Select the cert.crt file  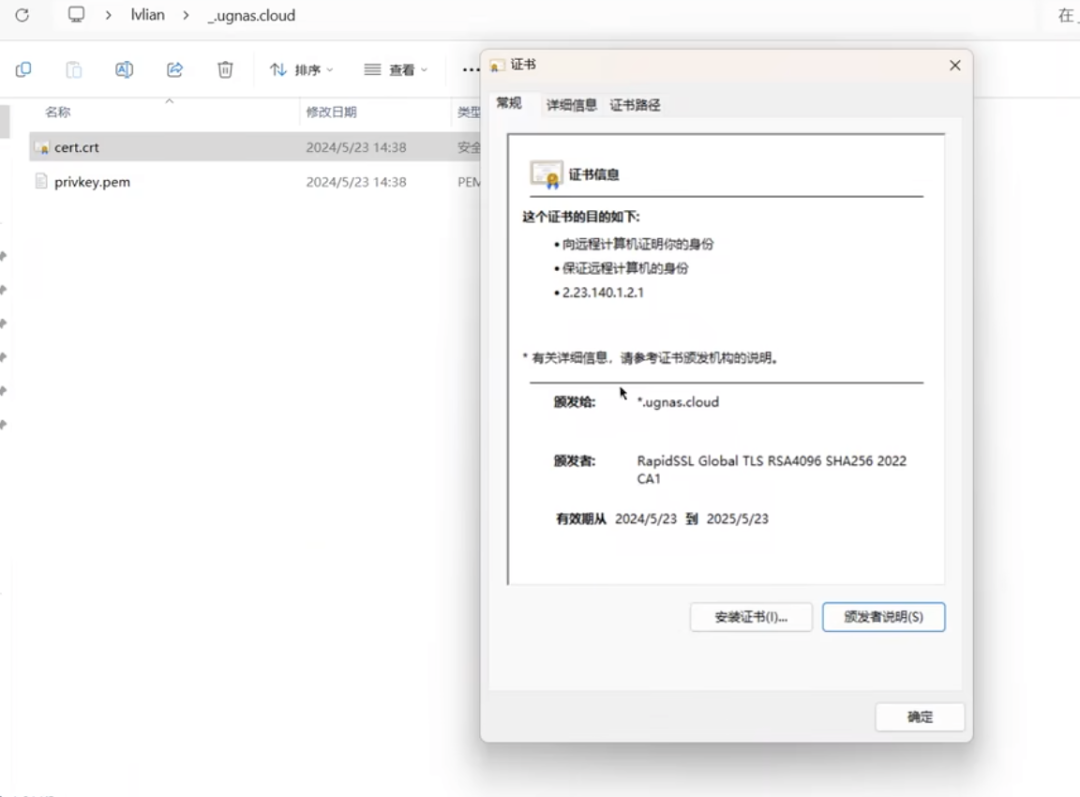[x=255, y=147]
